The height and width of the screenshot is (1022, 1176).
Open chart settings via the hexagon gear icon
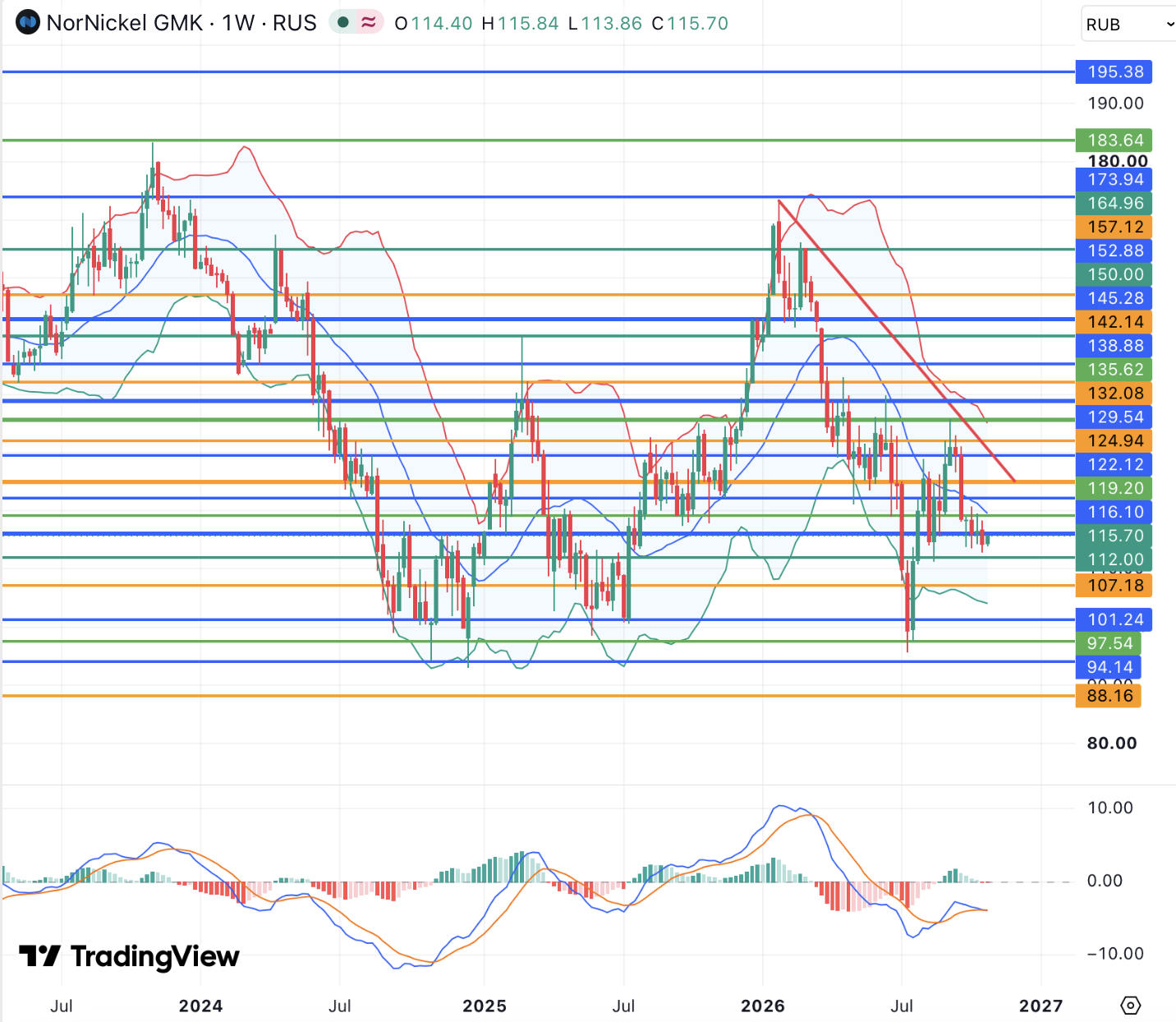[x=1131, y=1005]
